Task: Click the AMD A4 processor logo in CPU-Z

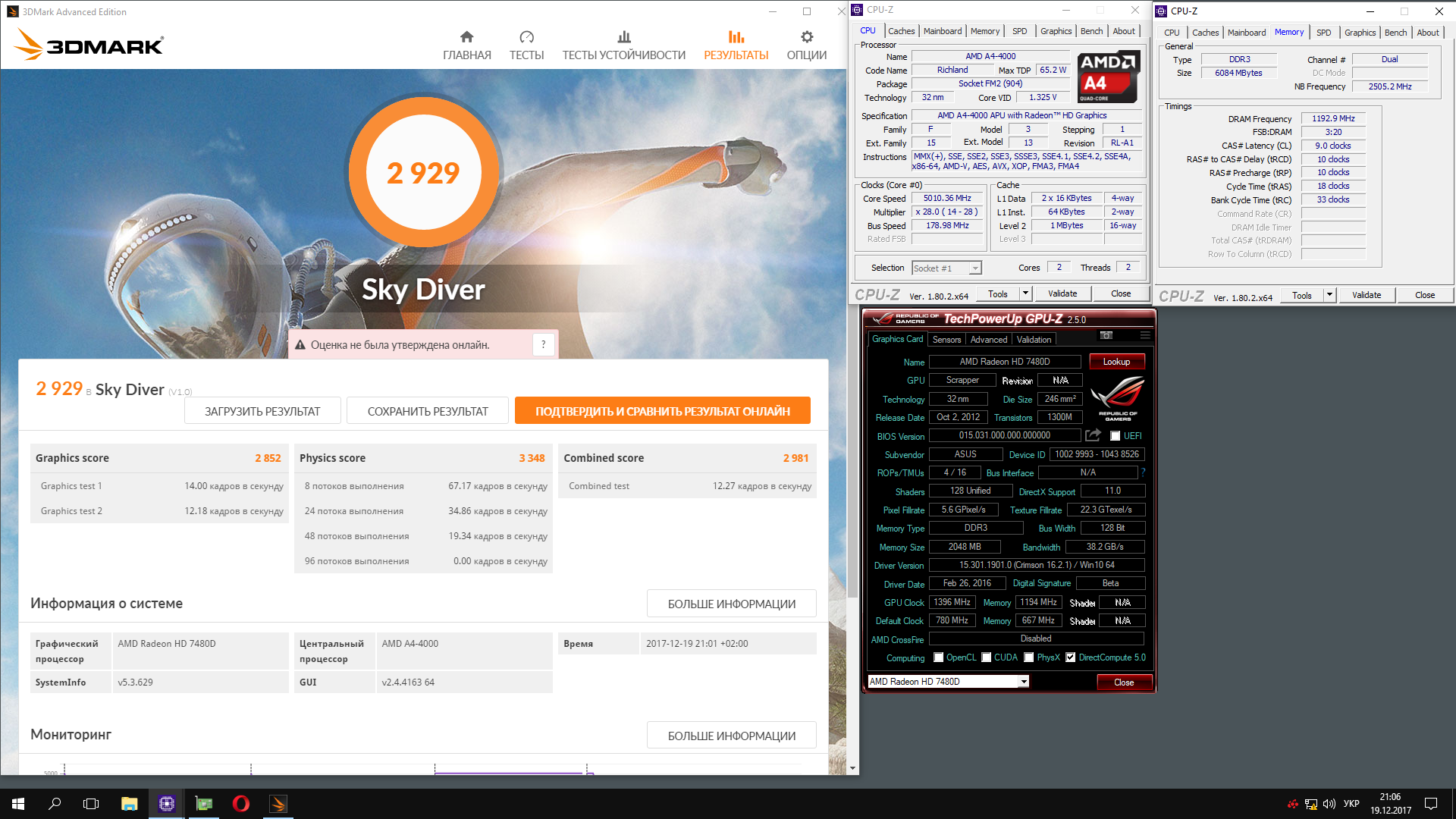Action: click(1108, 77)
